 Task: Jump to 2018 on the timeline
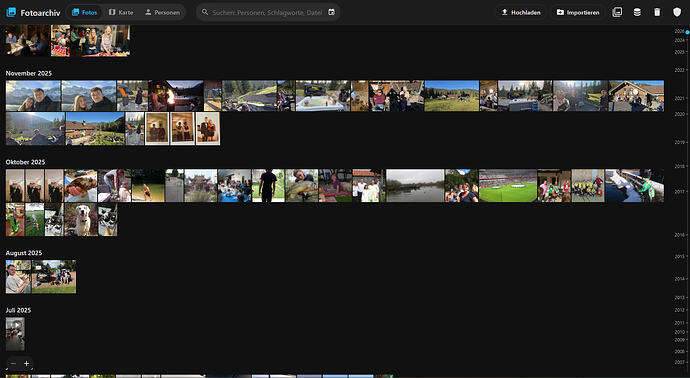tap(679, 166)
